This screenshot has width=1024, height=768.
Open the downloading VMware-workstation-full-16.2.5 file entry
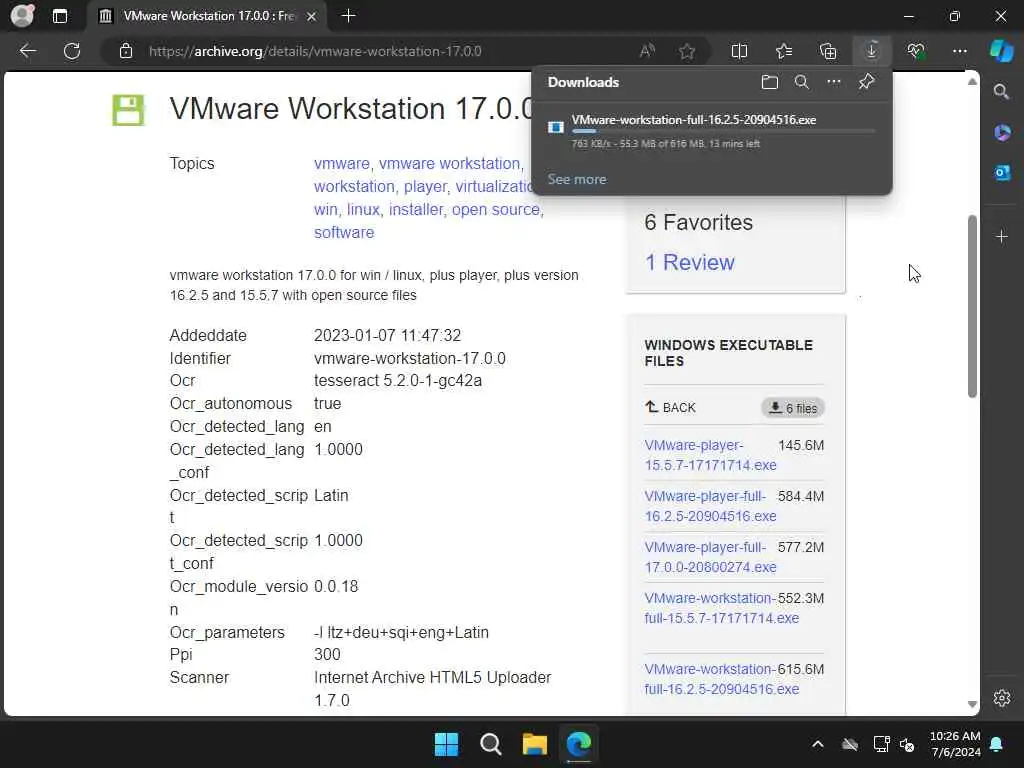click(x=712, y=131)
